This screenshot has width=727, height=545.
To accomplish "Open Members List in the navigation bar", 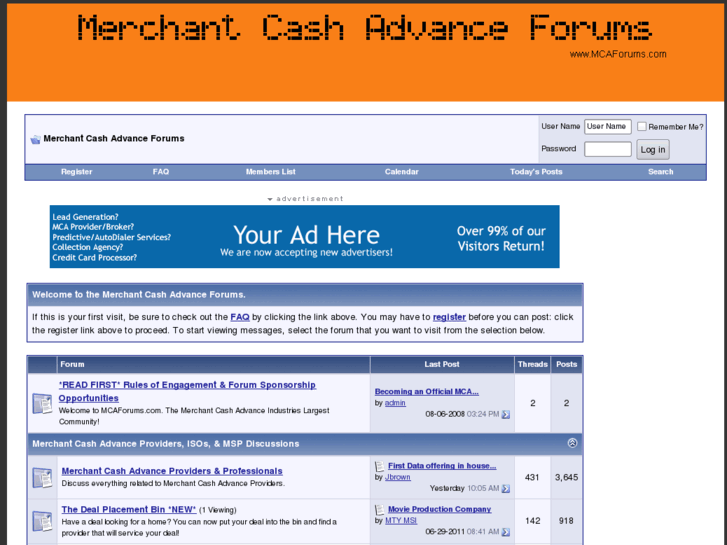I will tap(270, 172).
